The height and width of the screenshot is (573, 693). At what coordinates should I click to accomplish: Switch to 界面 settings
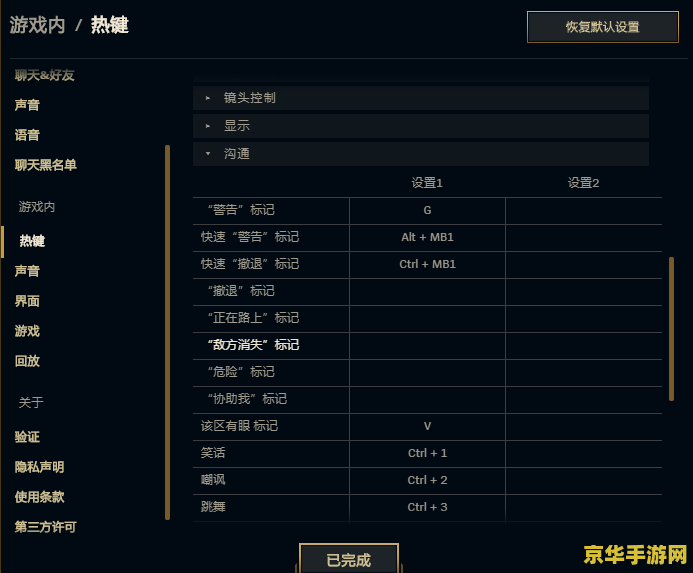[27, 301]
